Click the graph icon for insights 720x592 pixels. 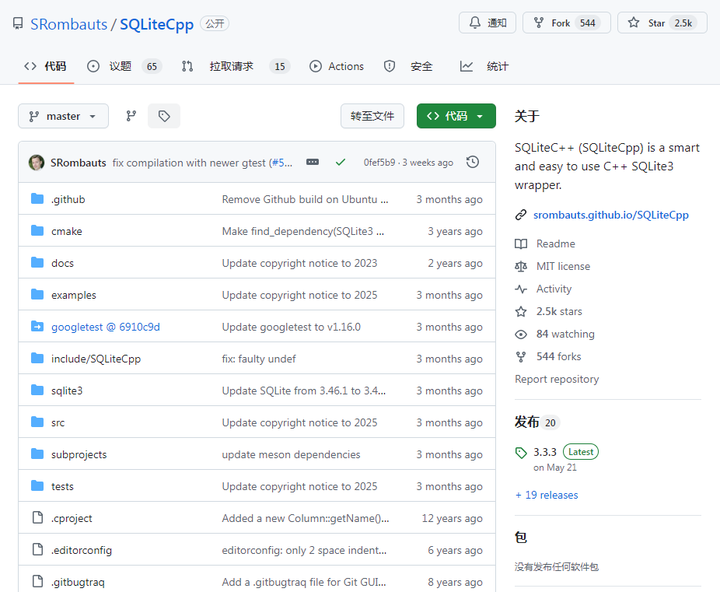[x=466, y=66]
